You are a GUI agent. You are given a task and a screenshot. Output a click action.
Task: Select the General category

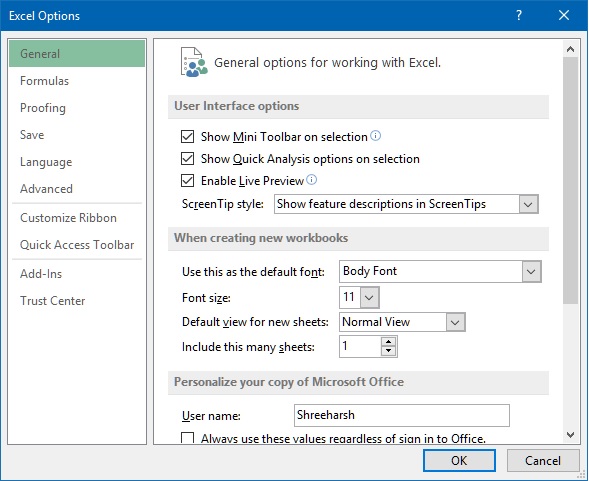pyautogui.click(x=77, y=54)
